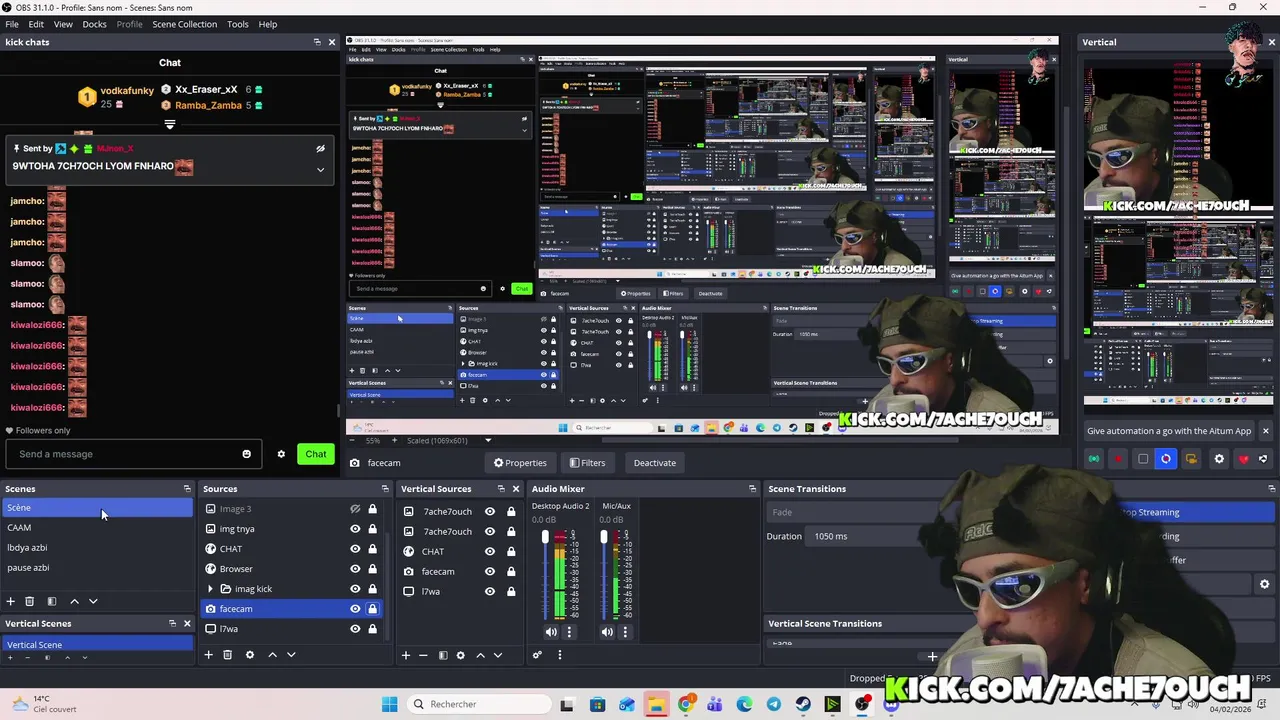Expand pinned message chevron
Image resolution: width=1280 pixels, height=720 pixels.
[320, 170]
